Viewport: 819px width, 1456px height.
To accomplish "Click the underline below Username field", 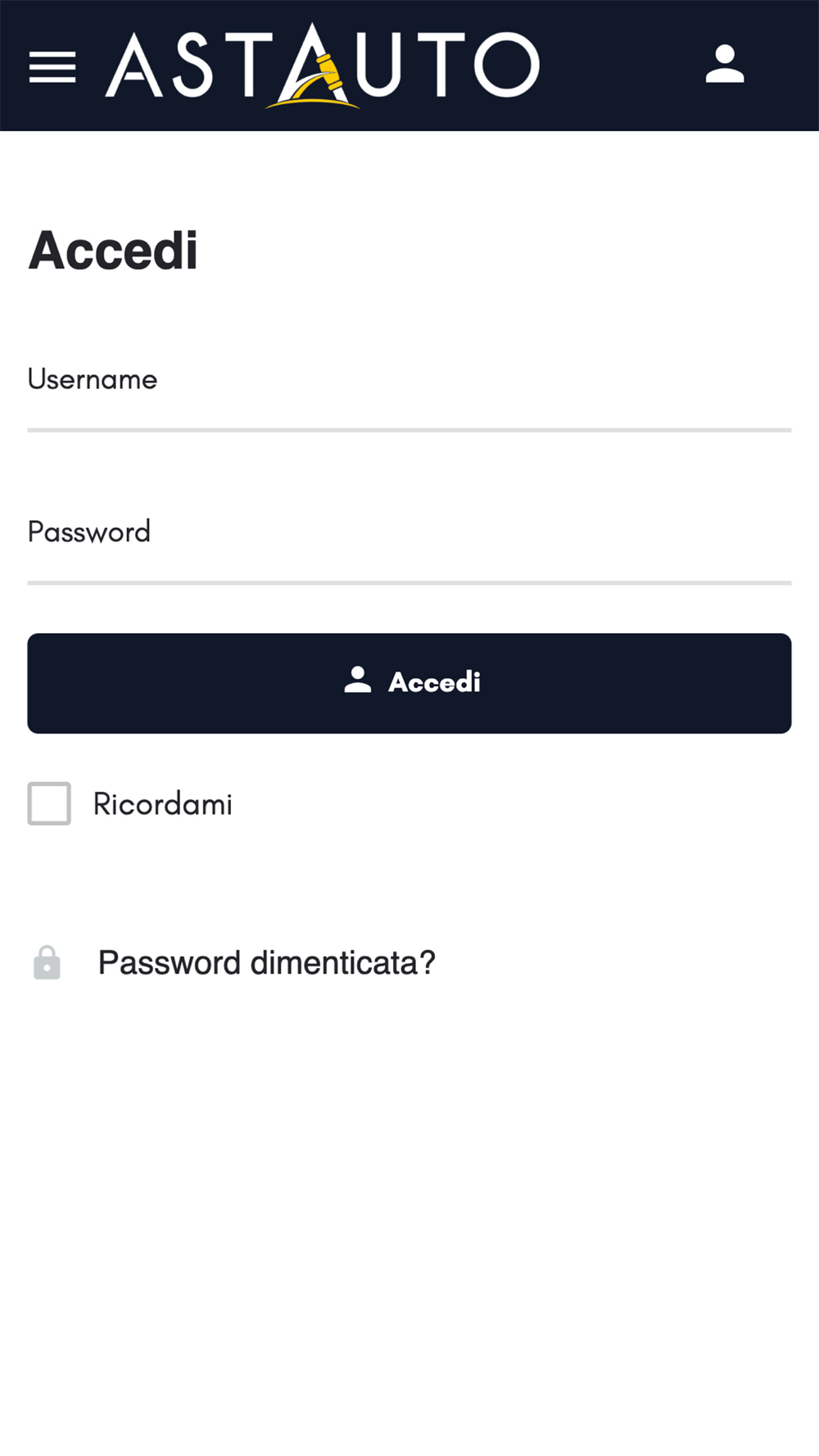I will pos(409,430).
